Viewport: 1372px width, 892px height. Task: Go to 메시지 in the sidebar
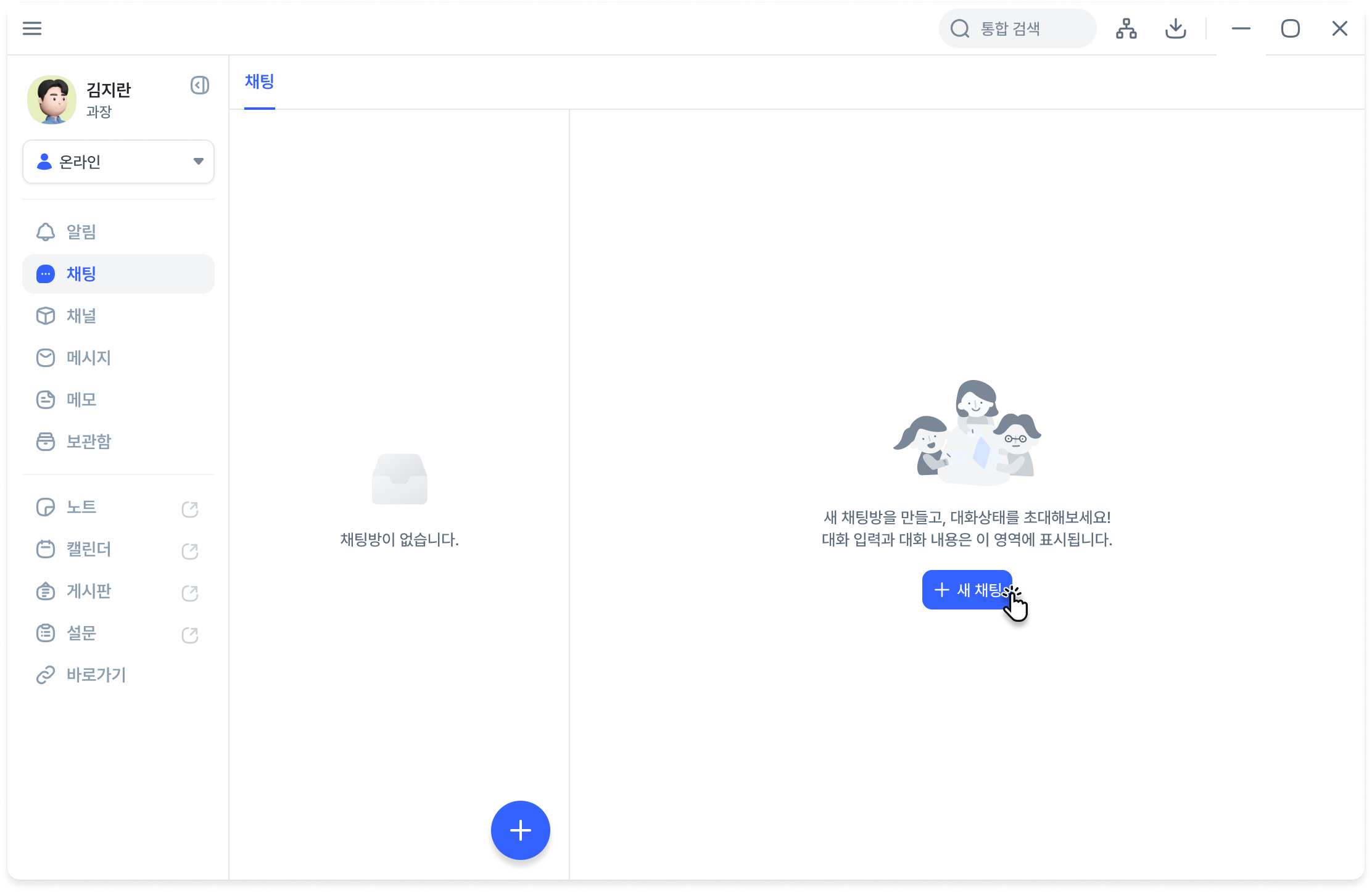(x=88, y=358)
